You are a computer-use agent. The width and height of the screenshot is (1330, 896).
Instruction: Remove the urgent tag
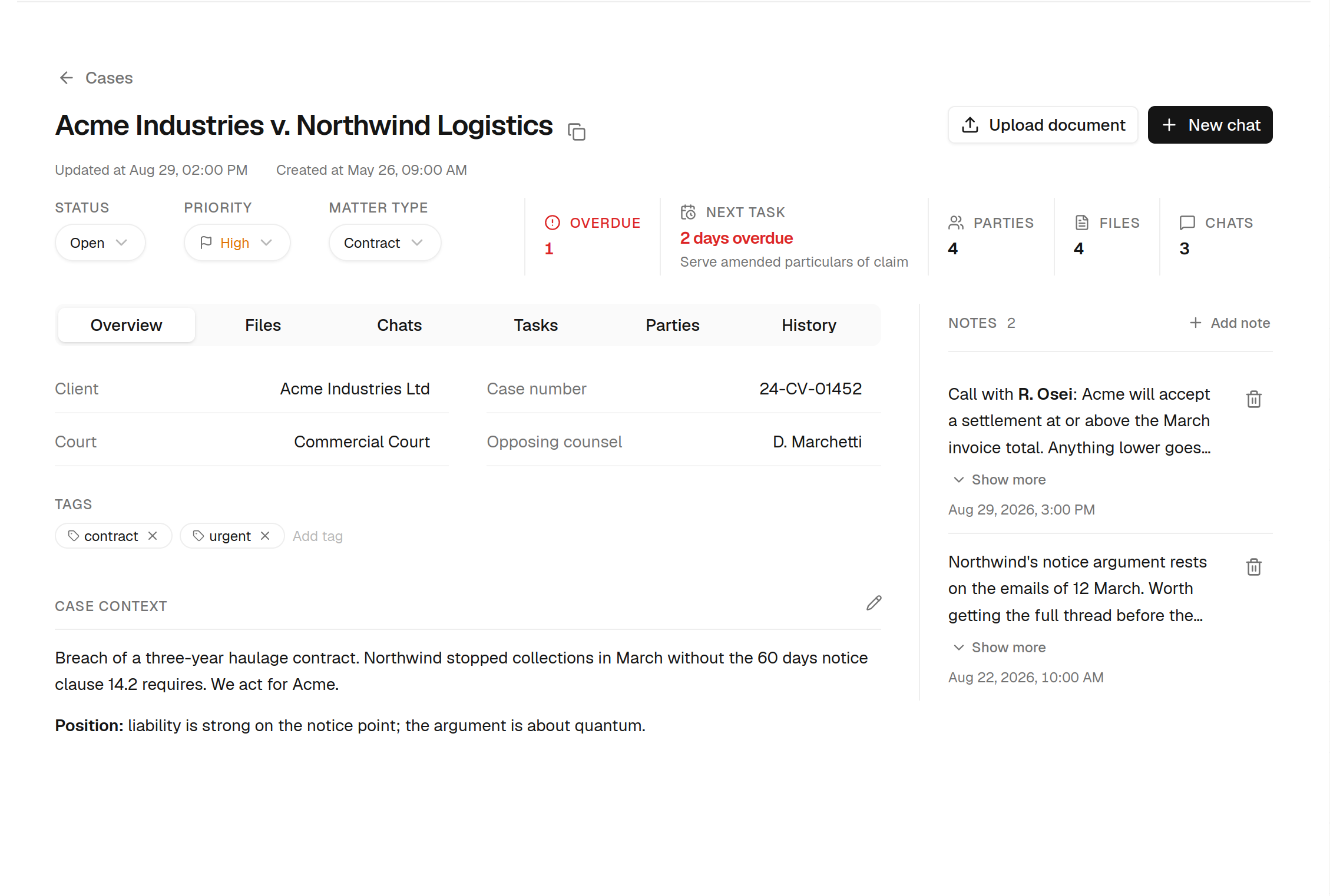265,536
